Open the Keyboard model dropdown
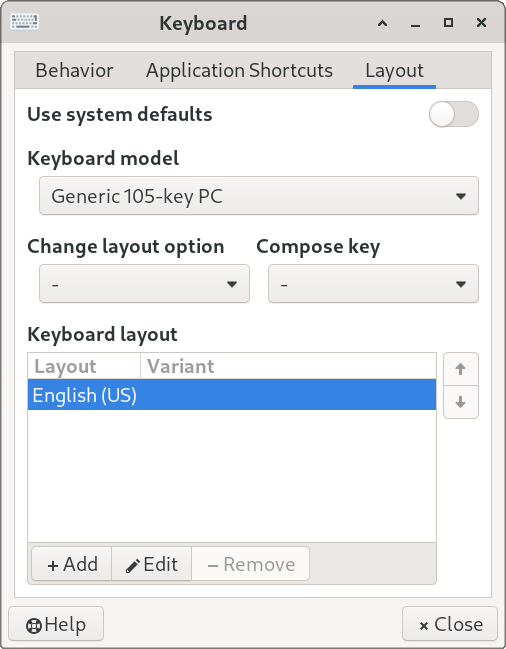Viewport: 506px width, 649px height. 259,196
